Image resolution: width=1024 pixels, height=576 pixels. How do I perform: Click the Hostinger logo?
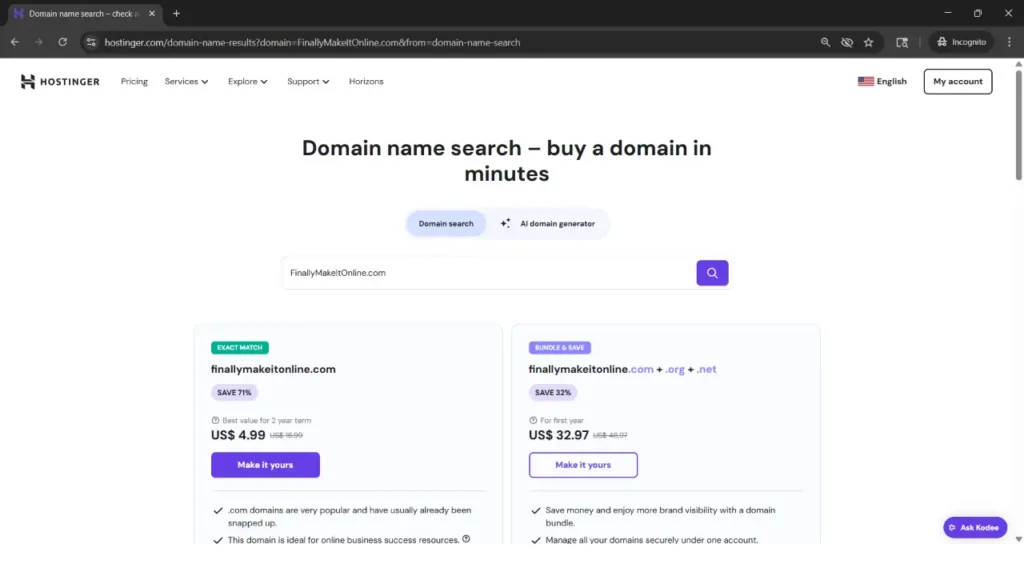(x=60, y=82)
